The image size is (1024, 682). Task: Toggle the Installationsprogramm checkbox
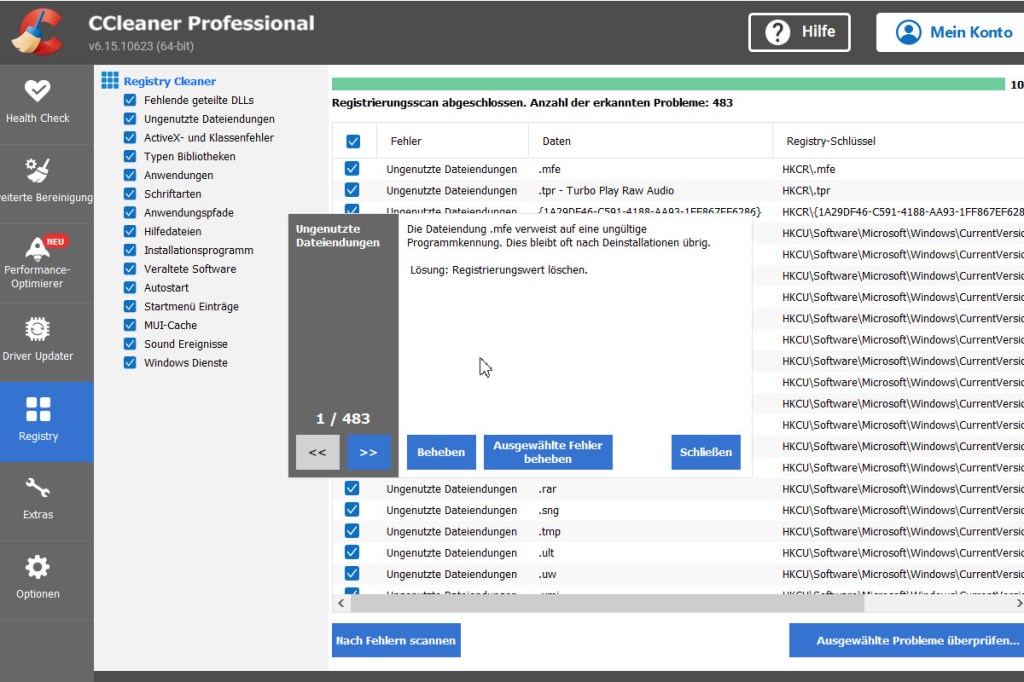click(130, 250)
